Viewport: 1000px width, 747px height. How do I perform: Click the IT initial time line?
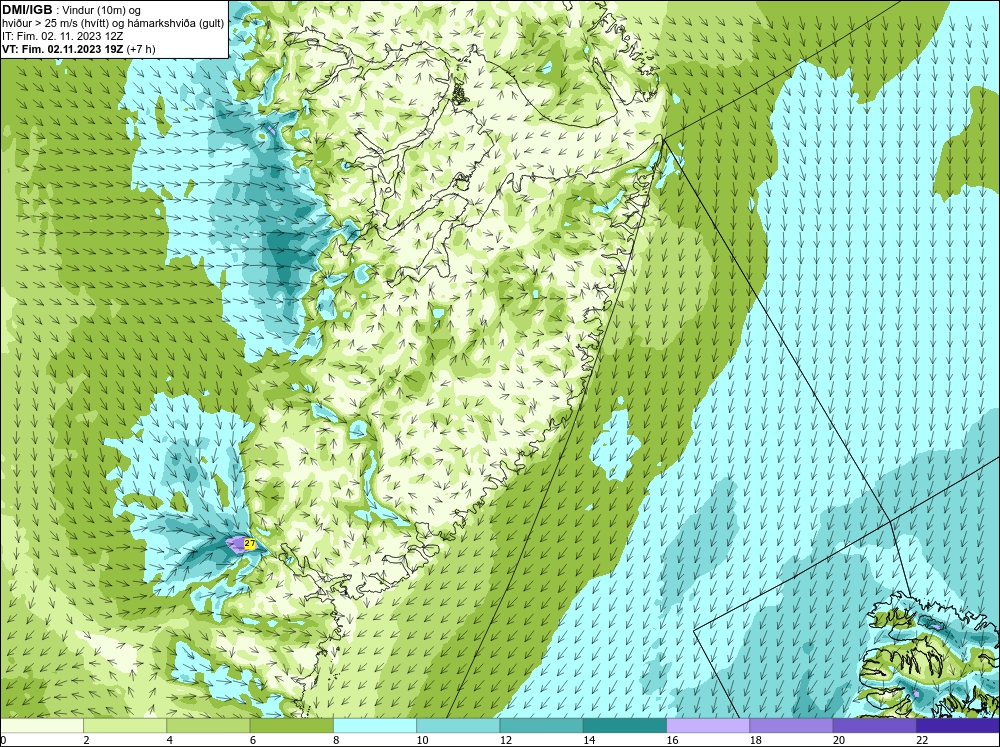(x=62, y=36)
